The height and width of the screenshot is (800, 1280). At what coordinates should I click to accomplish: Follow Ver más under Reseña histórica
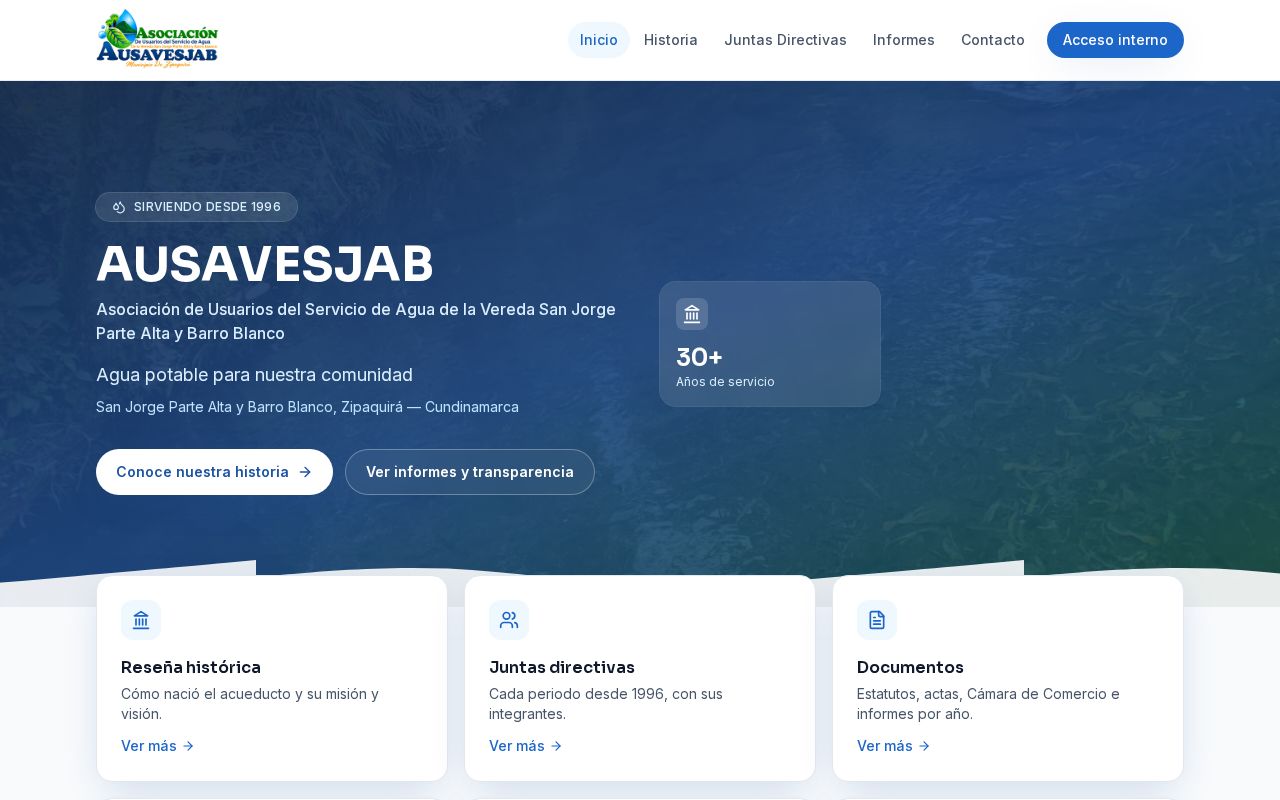[158, 746]
